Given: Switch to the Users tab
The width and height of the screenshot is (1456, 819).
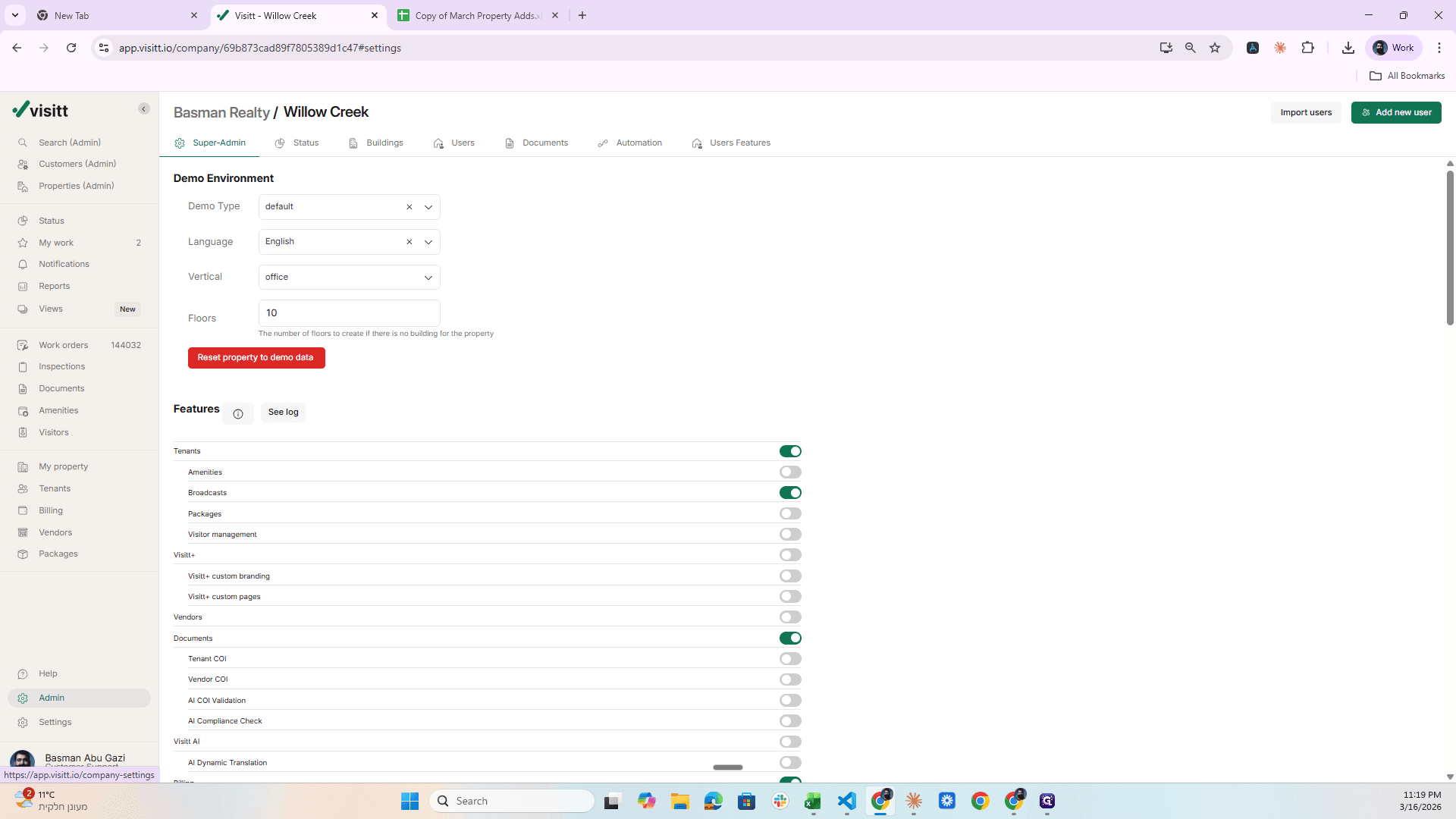Looking at the screenshot, I should pyautogui.click(x=454, y=143).
